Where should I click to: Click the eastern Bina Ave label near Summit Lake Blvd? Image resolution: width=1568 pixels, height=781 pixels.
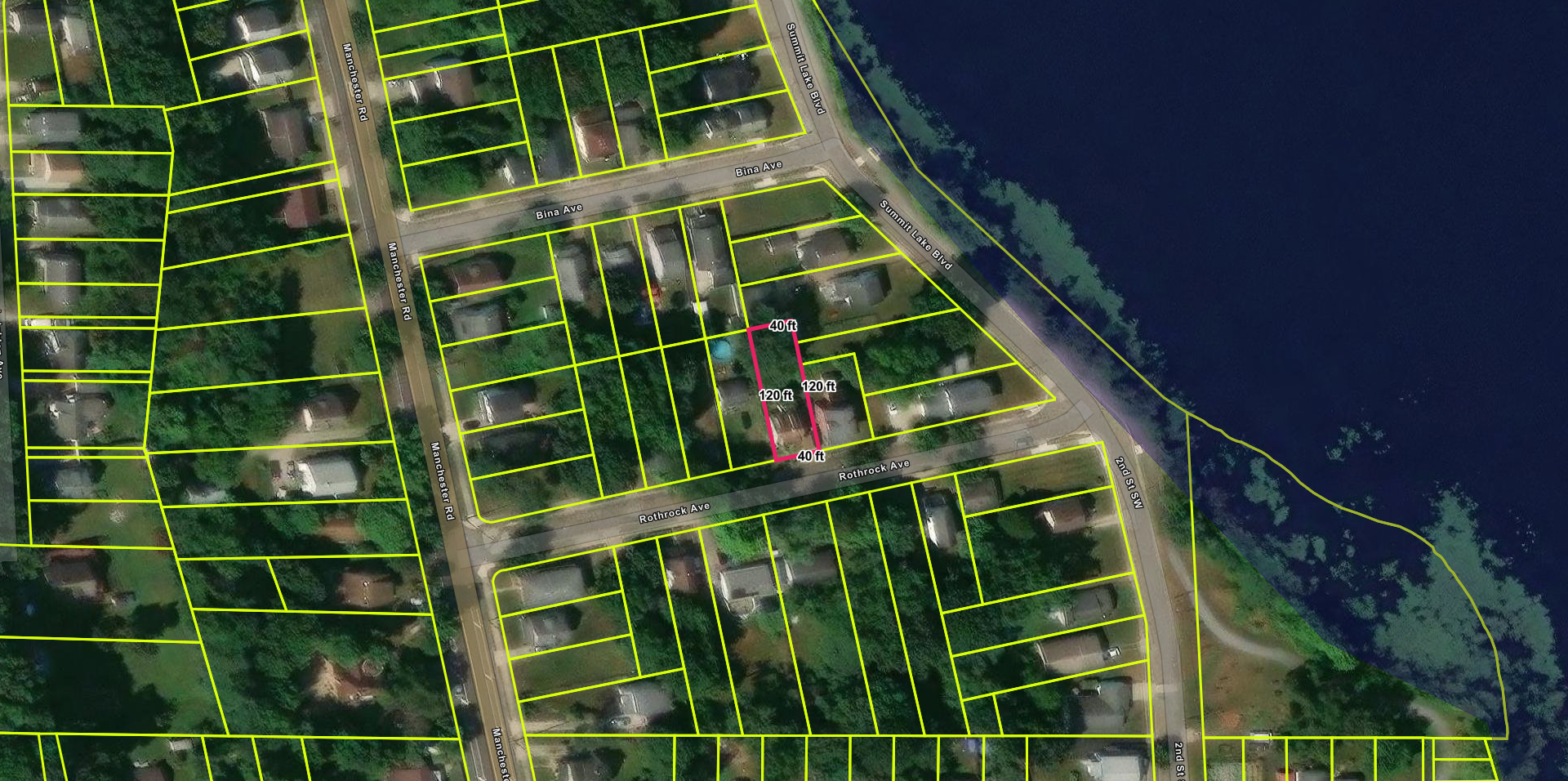tap(758, 169)
